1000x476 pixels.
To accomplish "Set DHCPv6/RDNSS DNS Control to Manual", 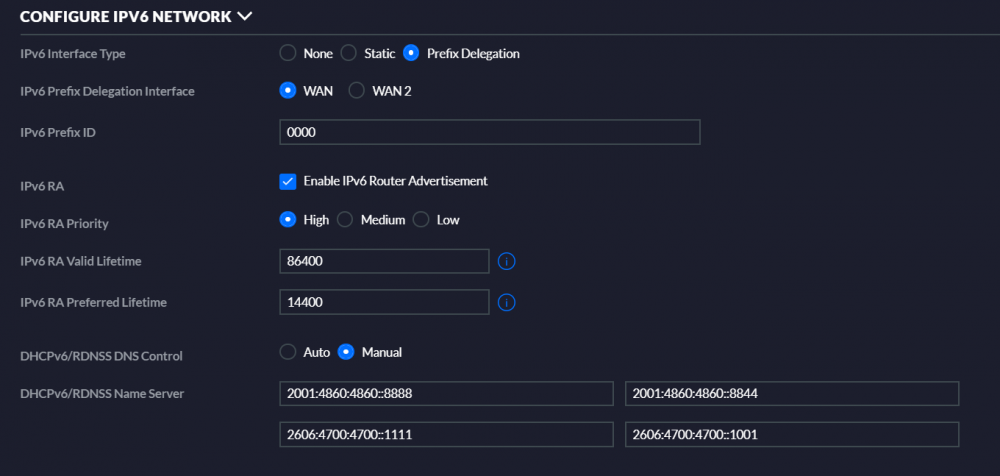I will tap(346, 352).
